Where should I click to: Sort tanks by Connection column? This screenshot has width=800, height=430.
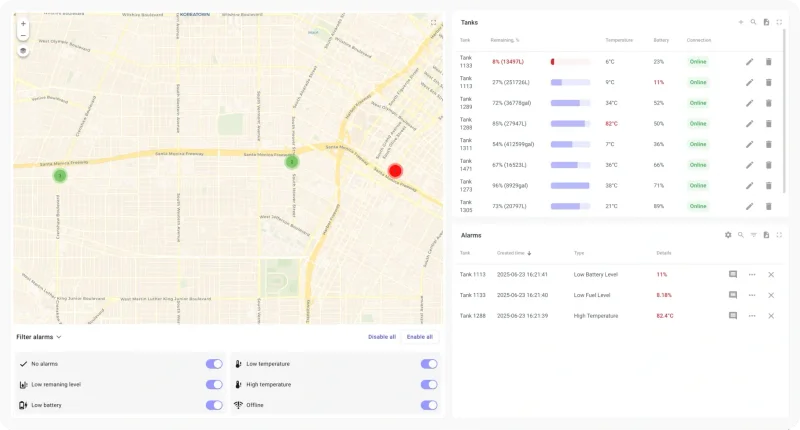(x=698, y=40)
